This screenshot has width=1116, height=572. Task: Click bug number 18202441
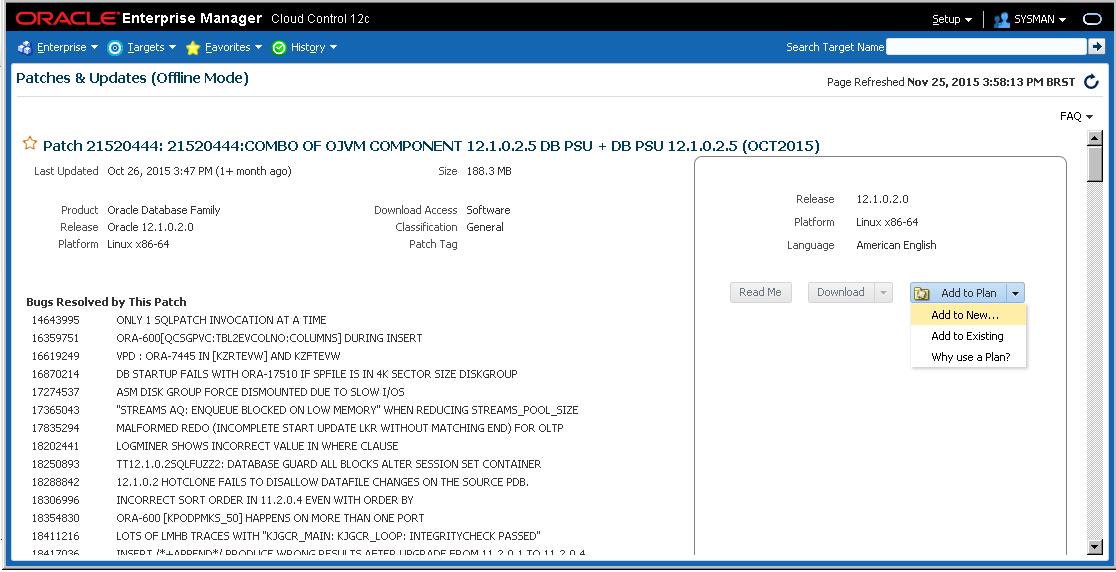(x=55, y=446)
